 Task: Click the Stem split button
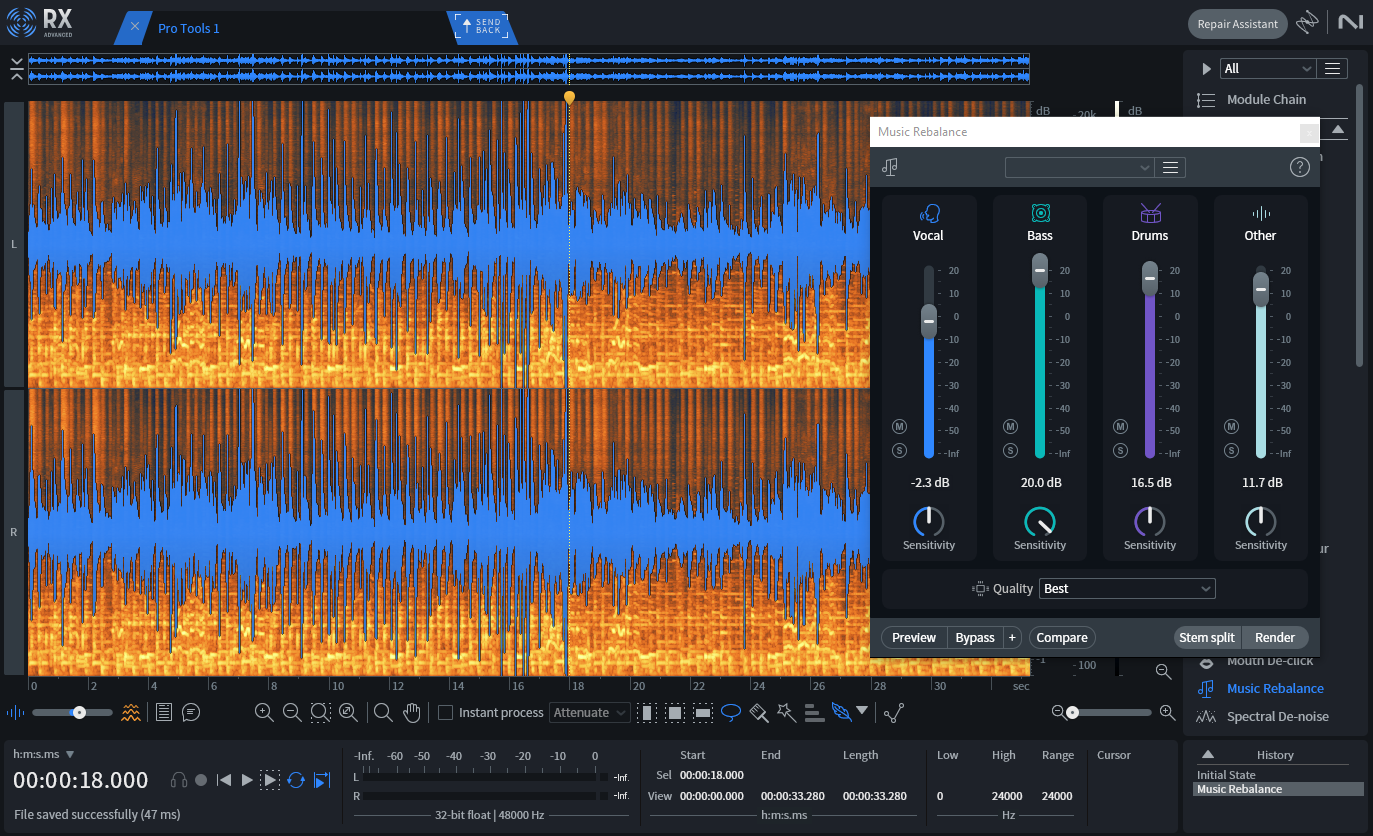tap(1207, 638)
